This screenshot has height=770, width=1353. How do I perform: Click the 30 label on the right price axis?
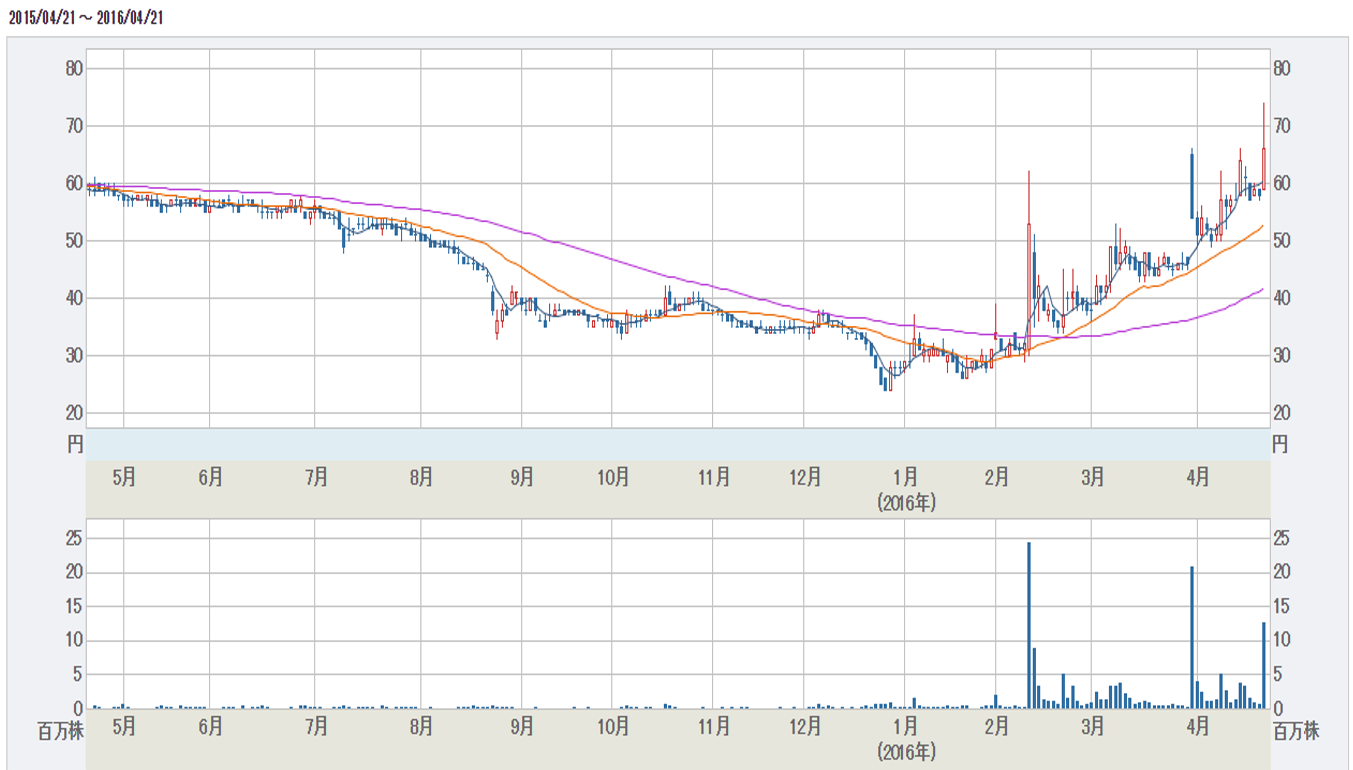(1281, 356)
